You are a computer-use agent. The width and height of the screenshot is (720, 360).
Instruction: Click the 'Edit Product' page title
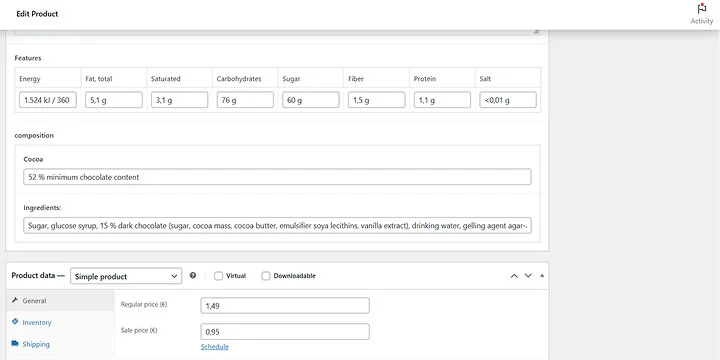[37, 14]
